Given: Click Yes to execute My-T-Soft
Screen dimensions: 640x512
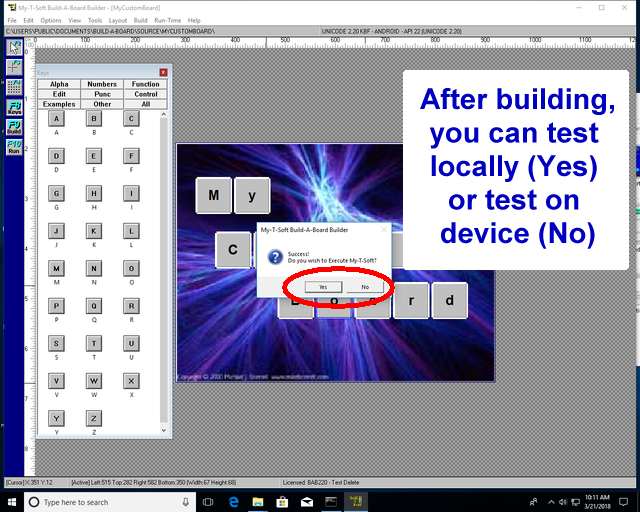Looking at the screenshot, I should [x=323, y=287].
